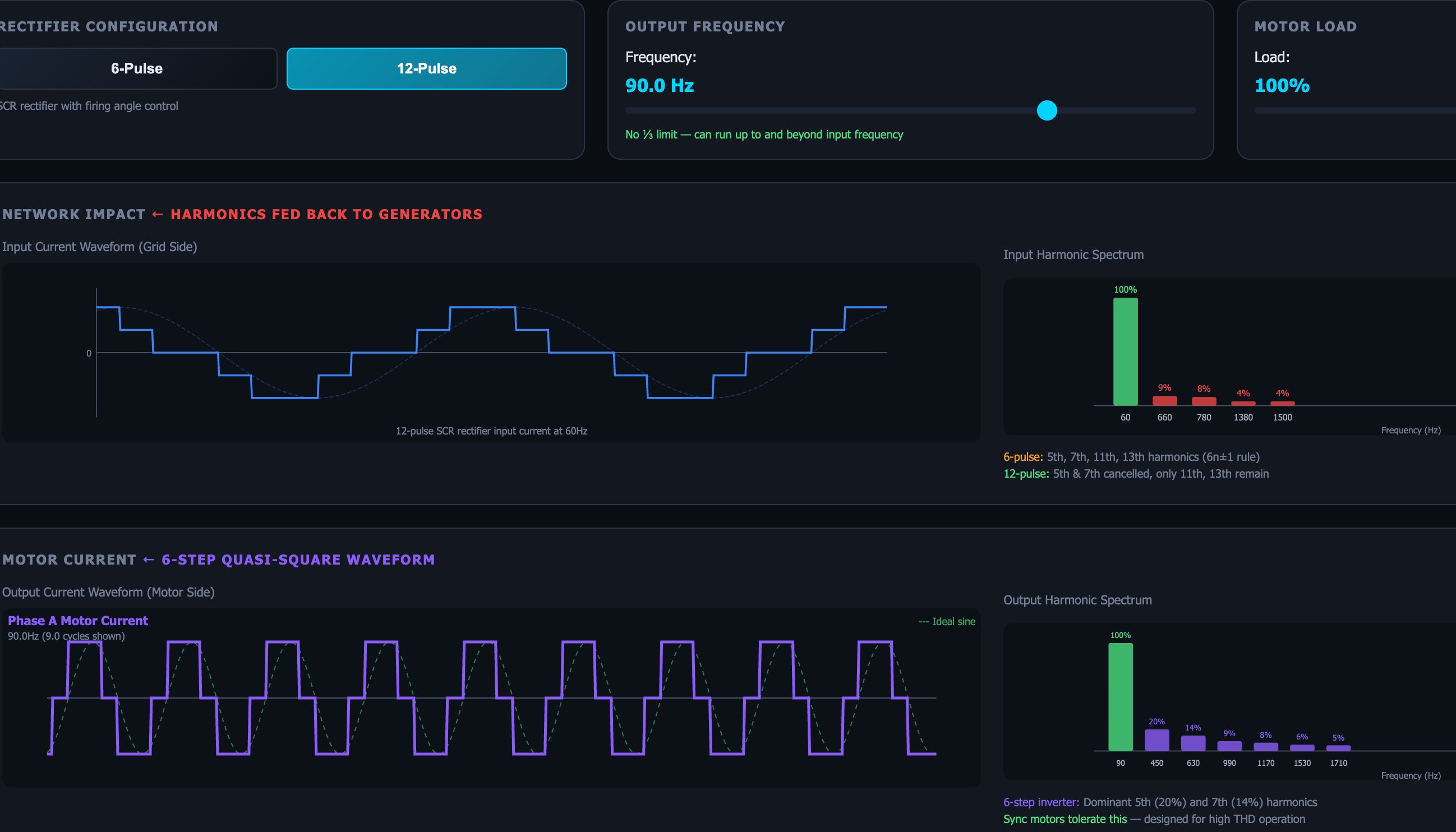Viewport: 1456px width, 832px height.
Task: Select the 6-Pulse rectifier configuration
Action: click(137, 68)
